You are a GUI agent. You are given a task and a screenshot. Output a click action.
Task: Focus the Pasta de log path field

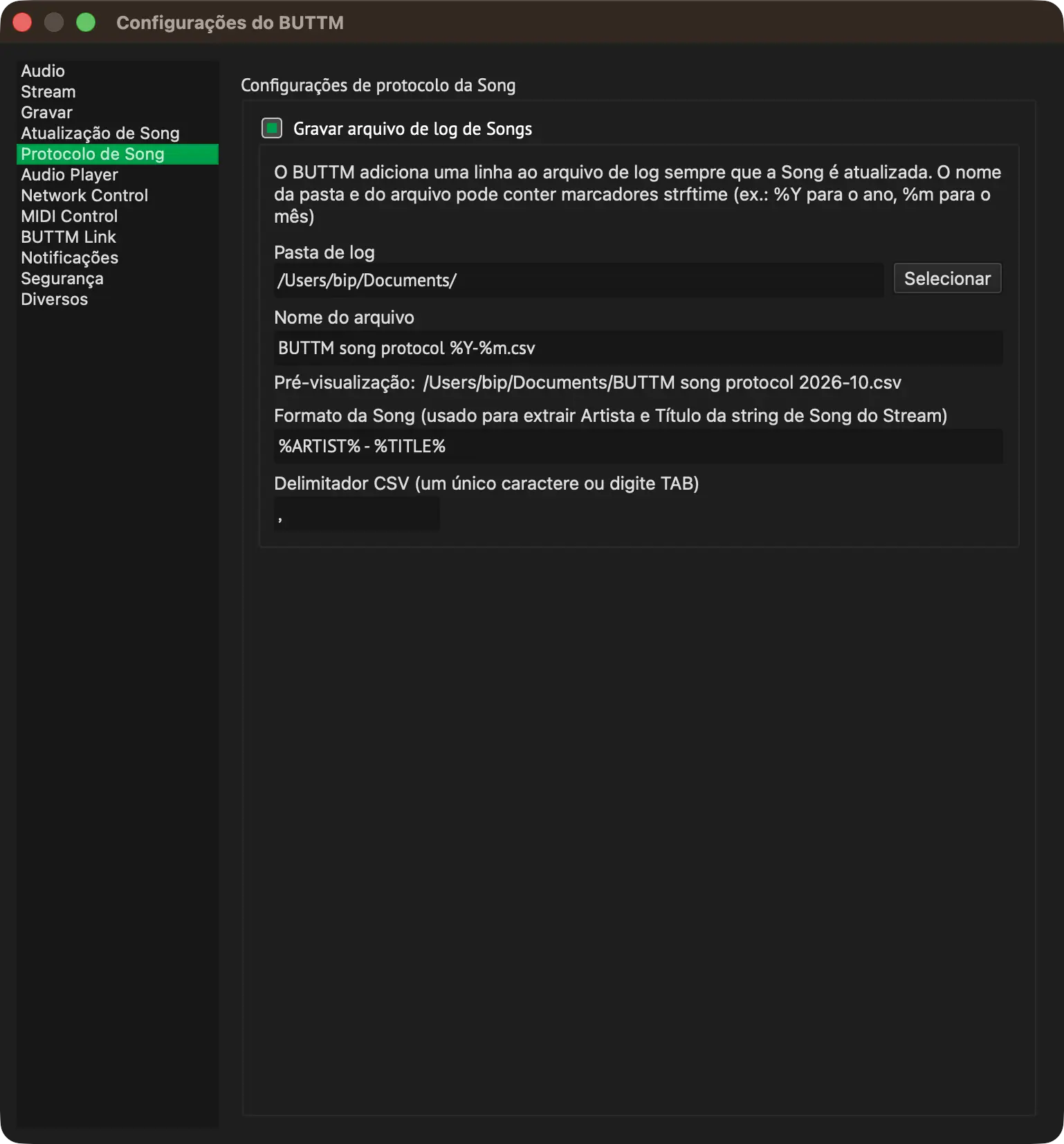579,280
